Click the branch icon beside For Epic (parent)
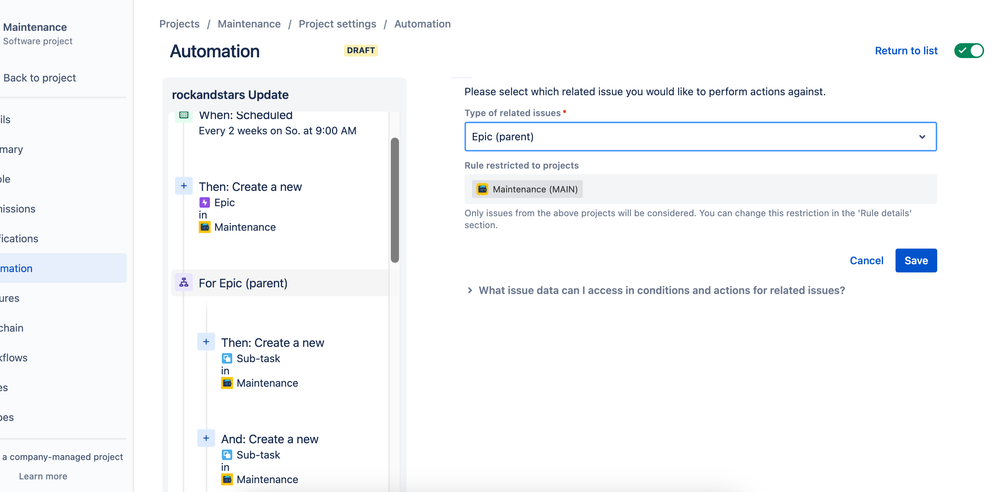999x492 pixels. coord(183,283)
